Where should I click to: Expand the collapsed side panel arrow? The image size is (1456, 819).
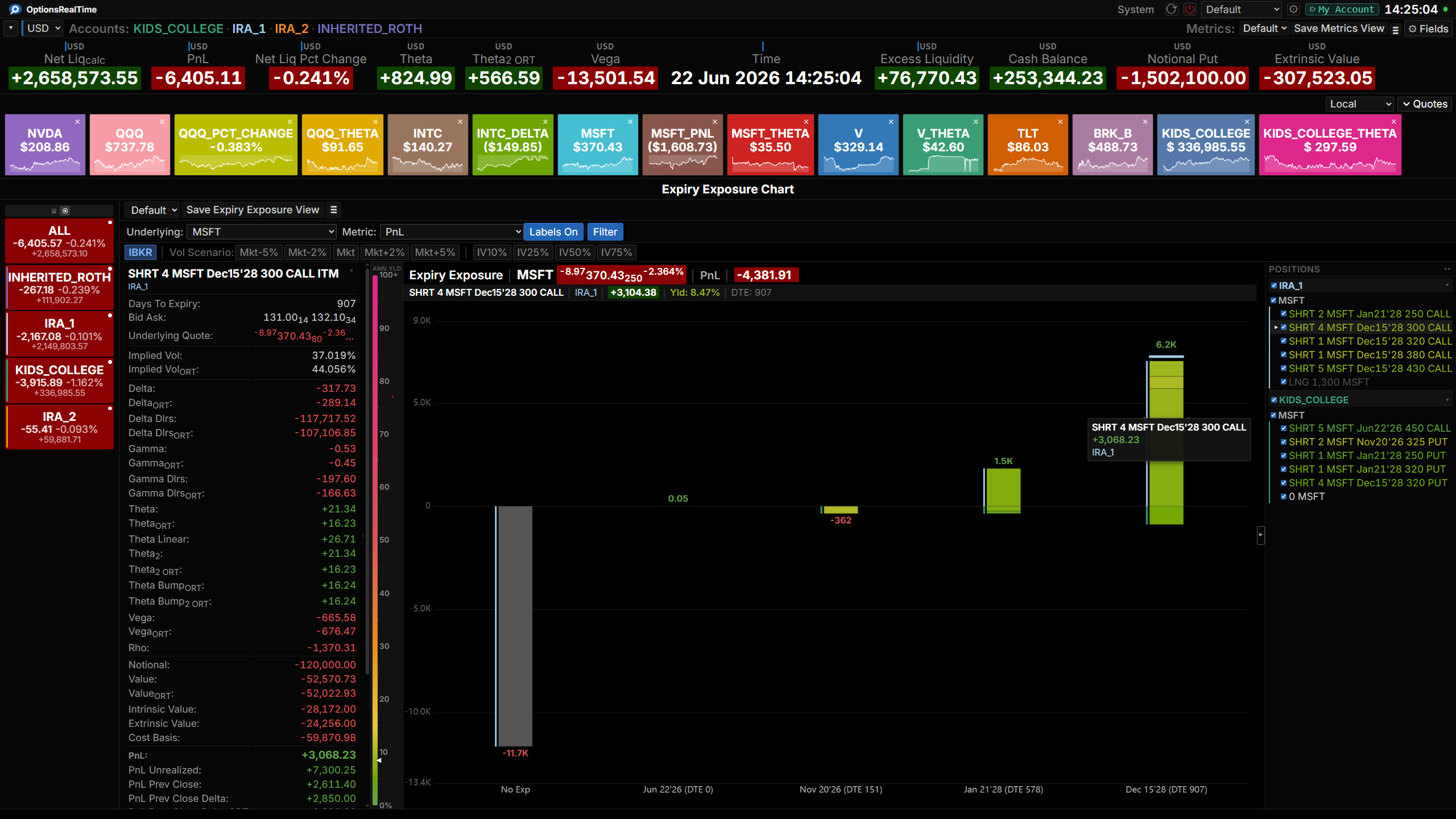(x=1260, y=535)
